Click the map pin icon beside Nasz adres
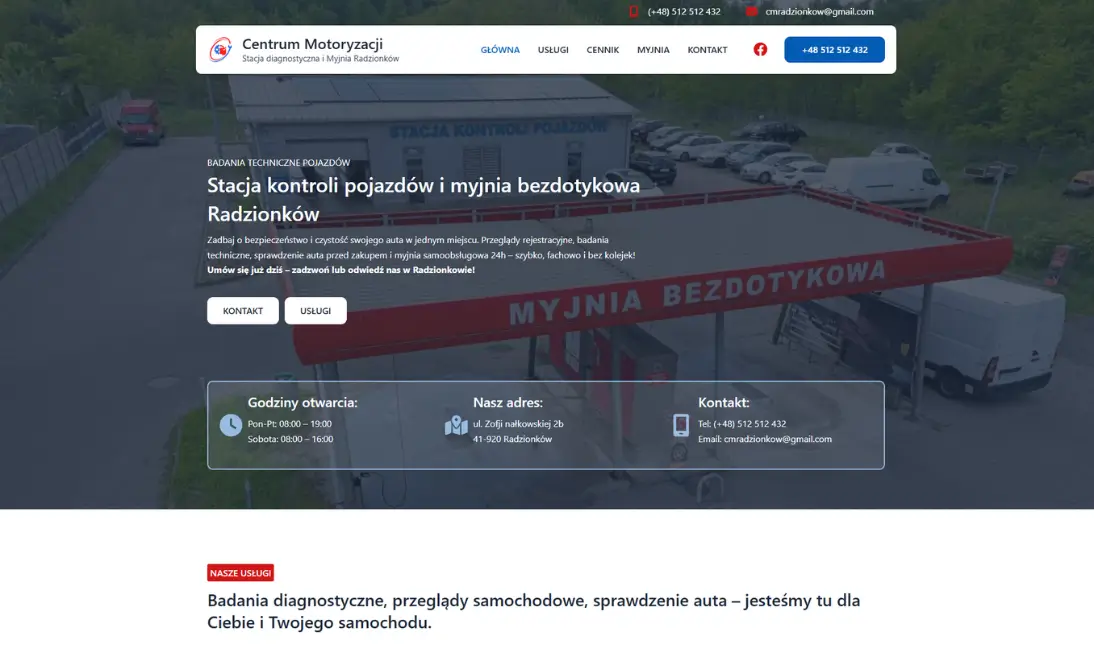The width and height of the screenshot is (1094, 656). point(456,425)
